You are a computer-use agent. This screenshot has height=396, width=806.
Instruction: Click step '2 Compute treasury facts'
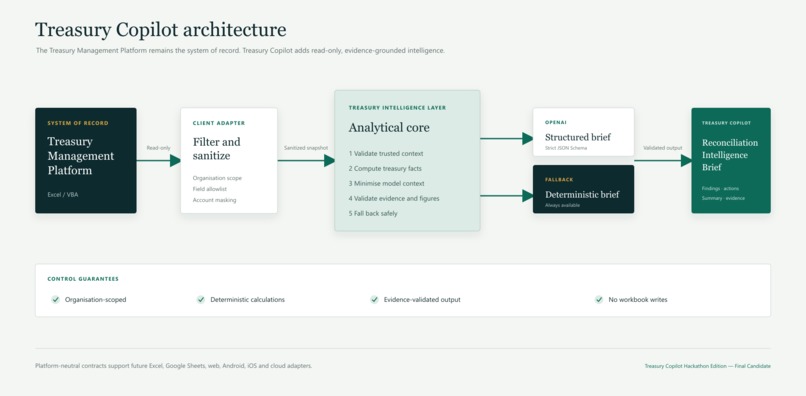coord(385,169)
